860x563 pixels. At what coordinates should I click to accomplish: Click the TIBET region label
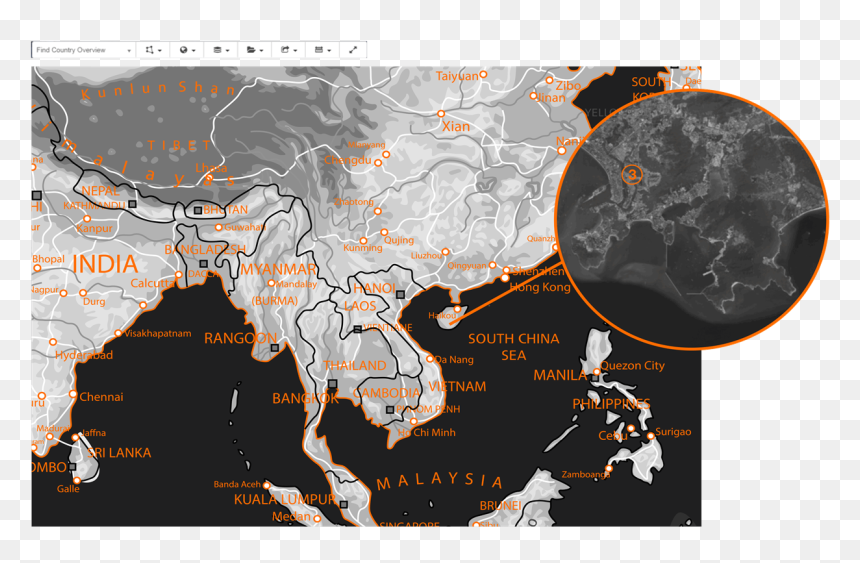pyautogui.click(x=179, y=145)
